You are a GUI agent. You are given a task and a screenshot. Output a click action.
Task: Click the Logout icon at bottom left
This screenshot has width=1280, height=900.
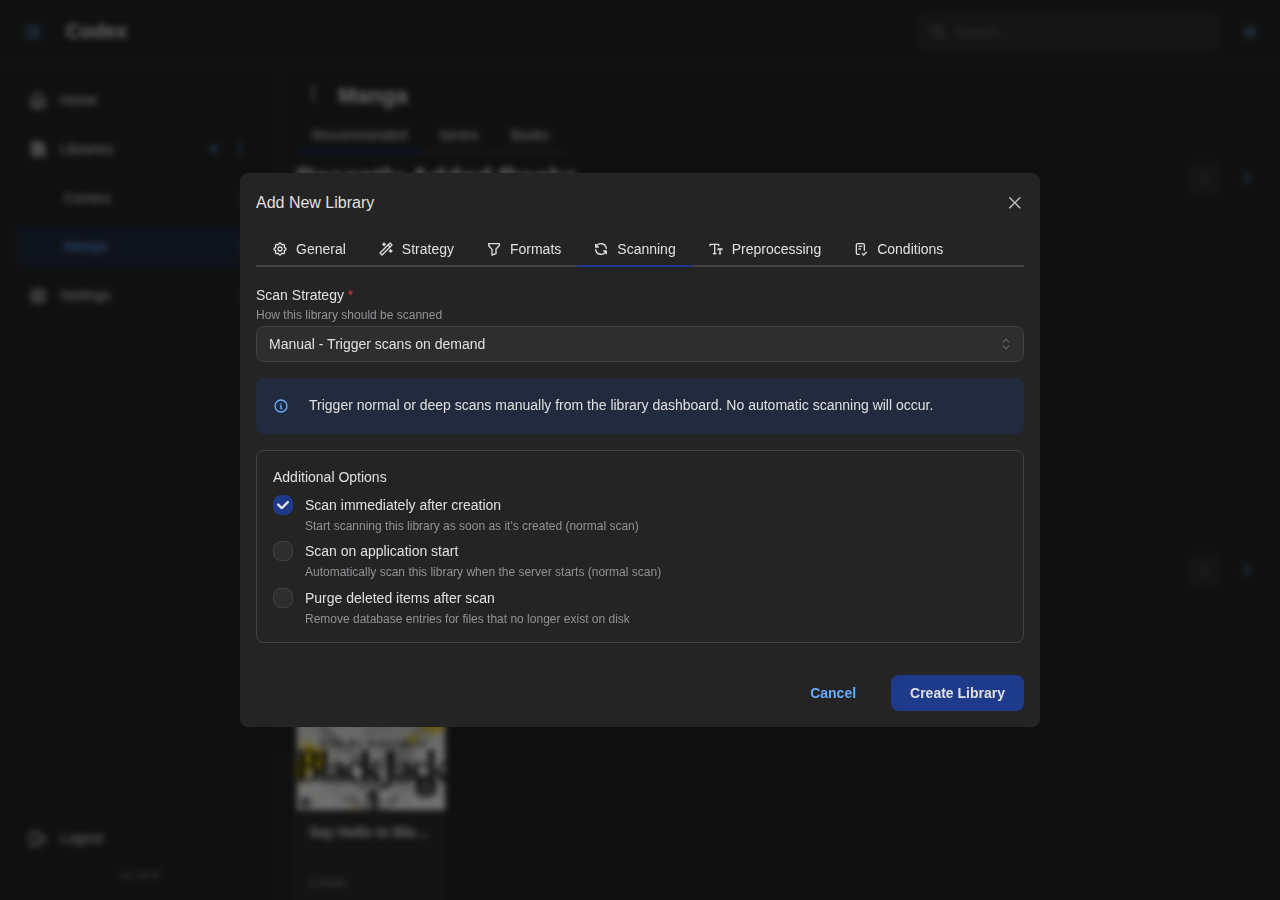click(x=34, y=838)
